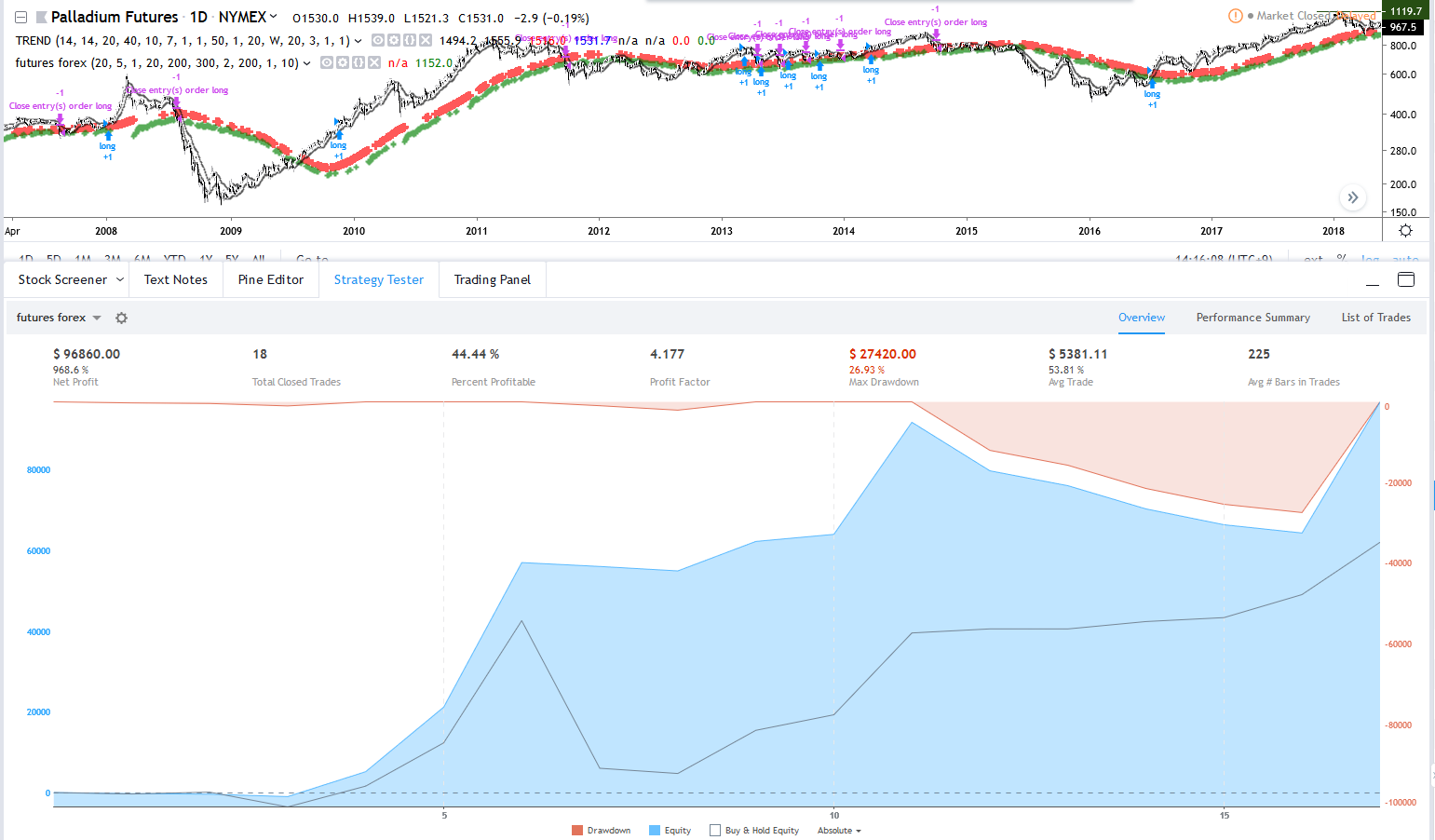Hide the TREND indicator using its eye icon
This screenshot has width=1435, height=840.
point(378,40)
